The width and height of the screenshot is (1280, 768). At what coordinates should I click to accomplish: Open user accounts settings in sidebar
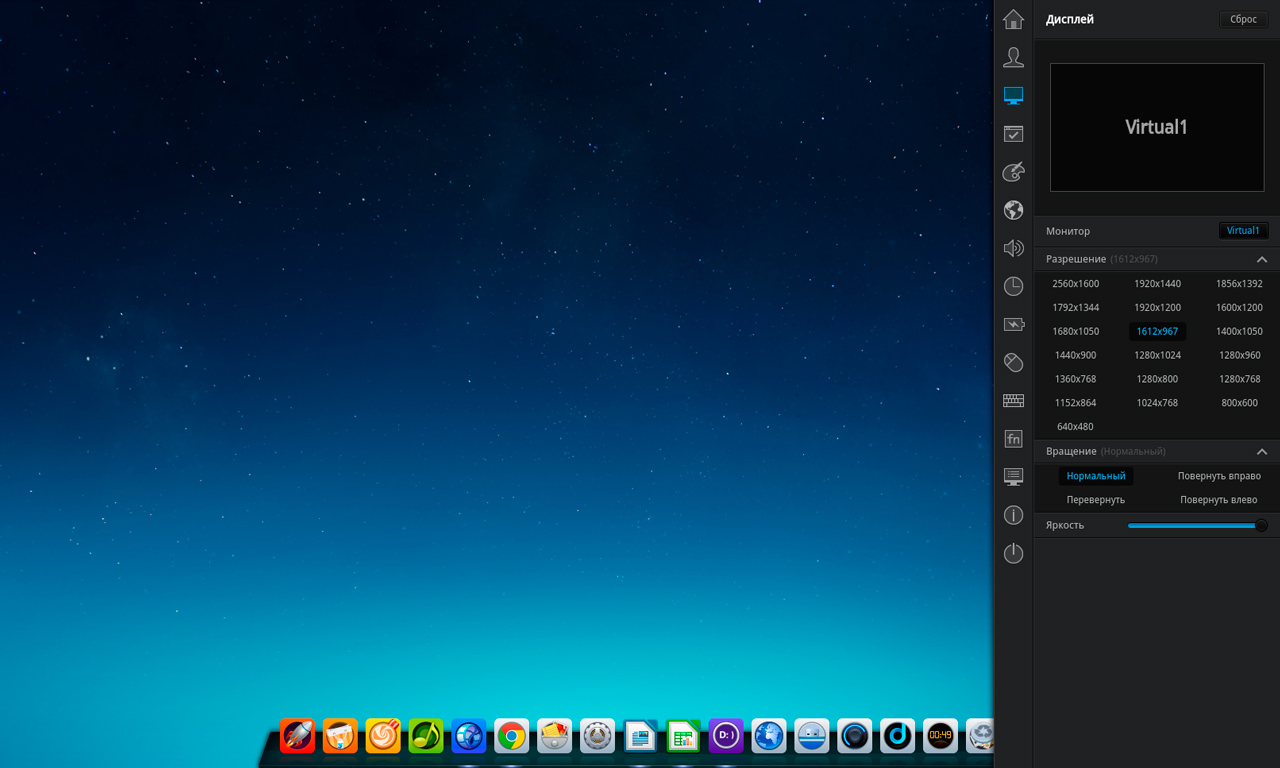click(x=1013, y=57)
